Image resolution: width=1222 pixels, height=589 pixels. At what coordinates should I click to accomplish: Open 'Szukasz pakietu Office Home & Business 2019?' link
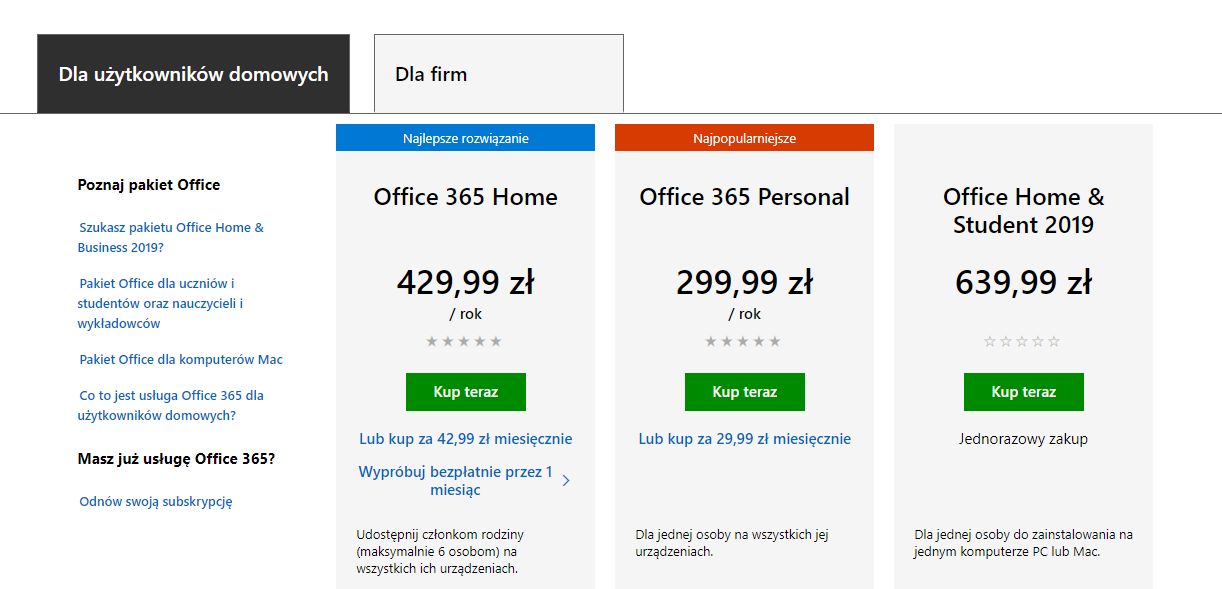tap(171, 237)
